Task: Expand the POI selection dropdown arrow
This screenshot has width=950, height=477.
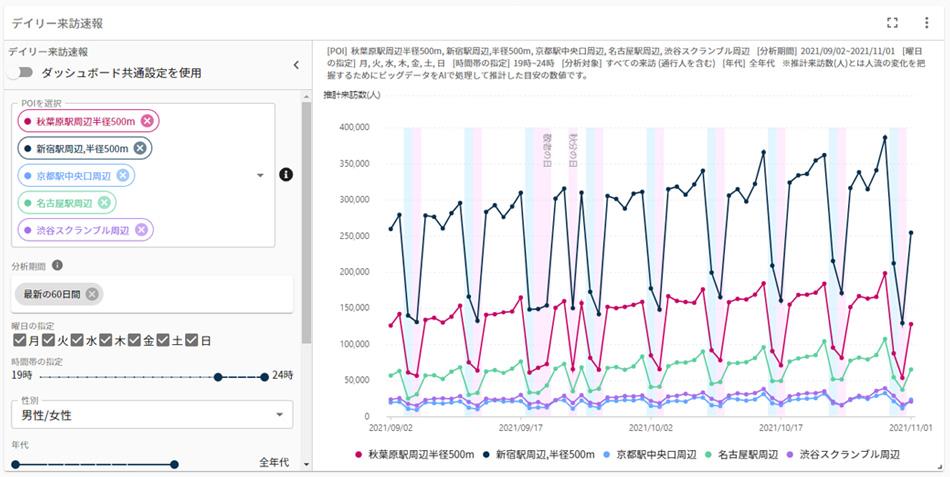Action: pyautogui.click(x=260, y=175)
